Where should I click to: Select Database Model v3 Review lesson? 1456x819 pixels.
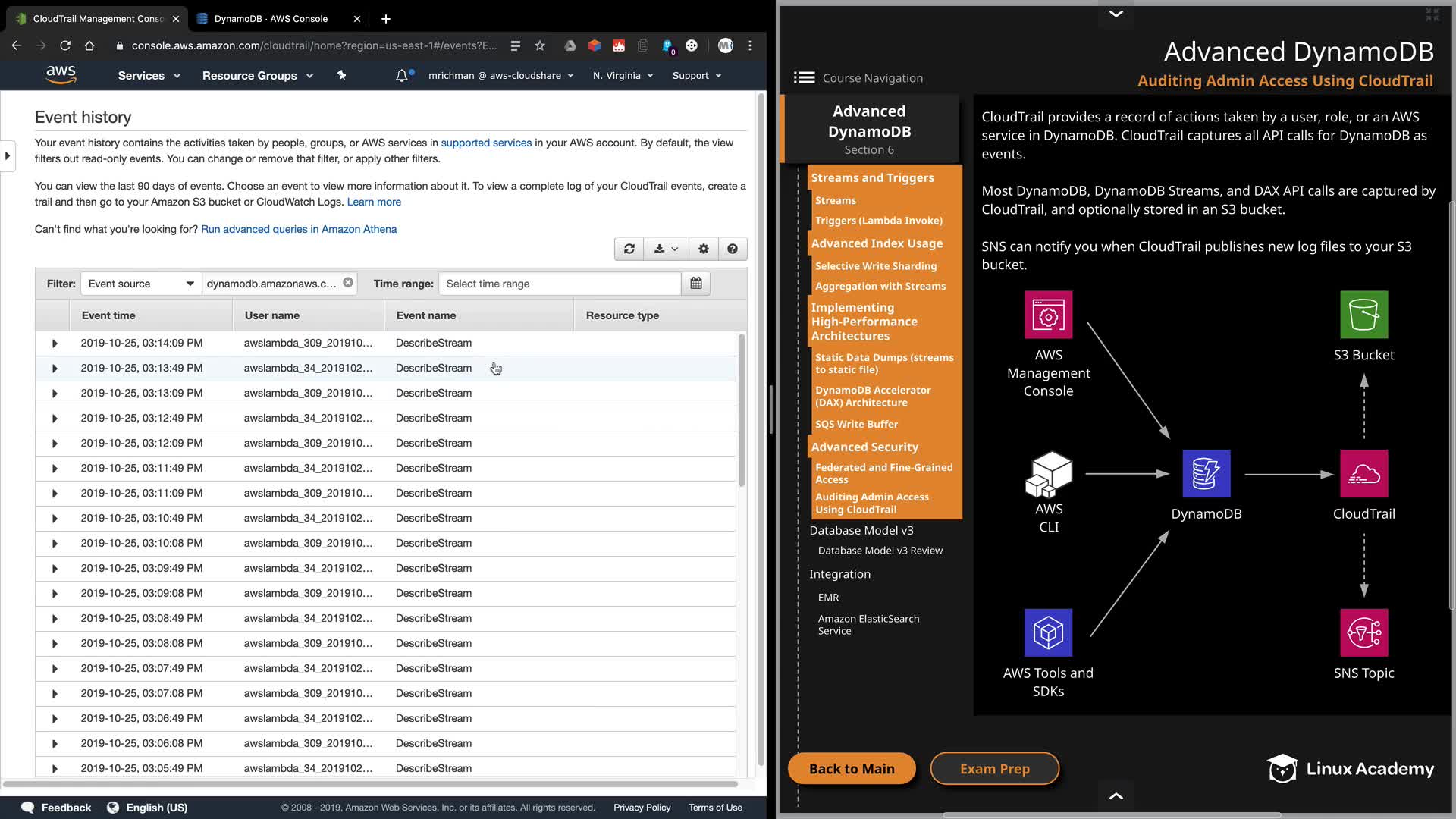click(x=880, y=551)
